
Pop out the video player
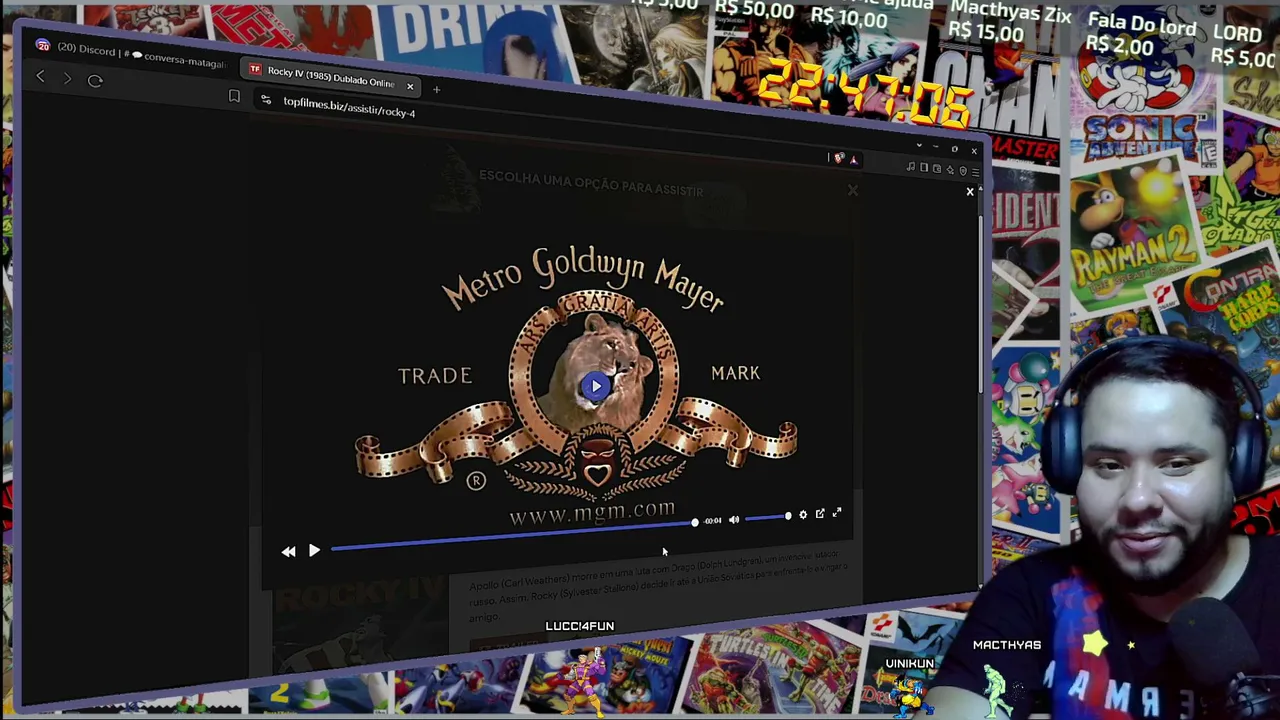pyautogui.click(x=820, y=514)
